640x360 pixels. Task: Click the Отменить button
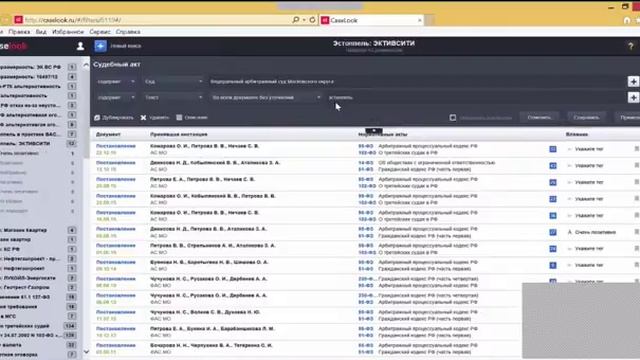(x=539, y=118)
